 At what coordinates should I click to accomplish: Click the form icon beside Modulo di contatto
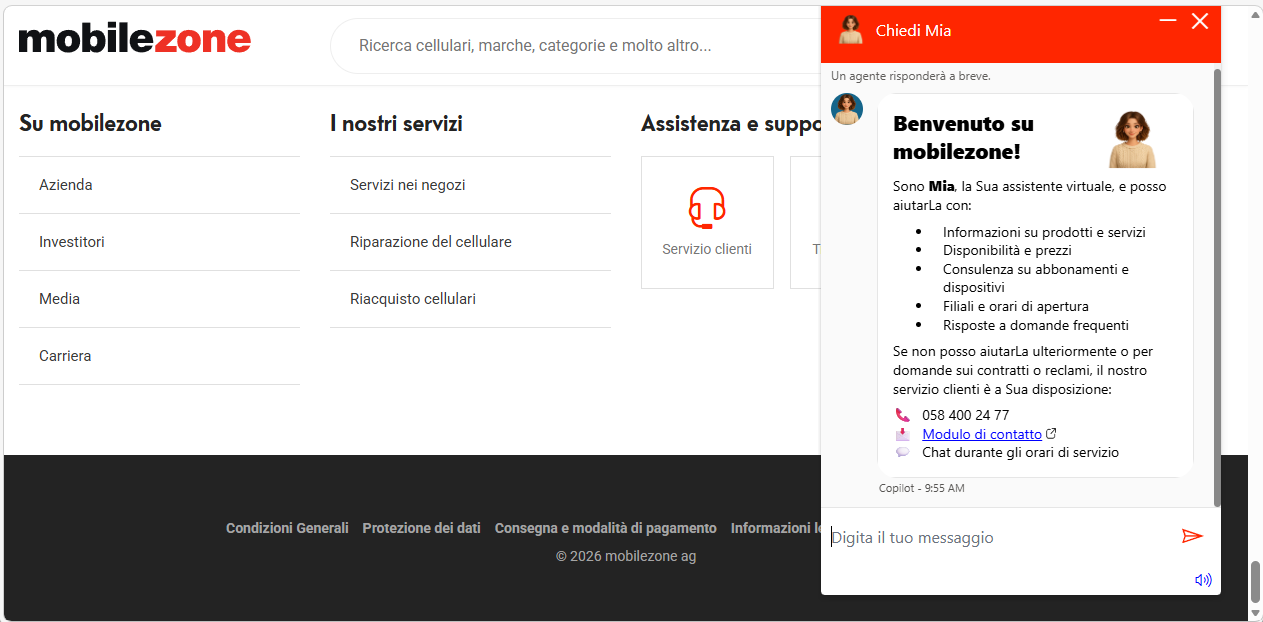(902, 434)
